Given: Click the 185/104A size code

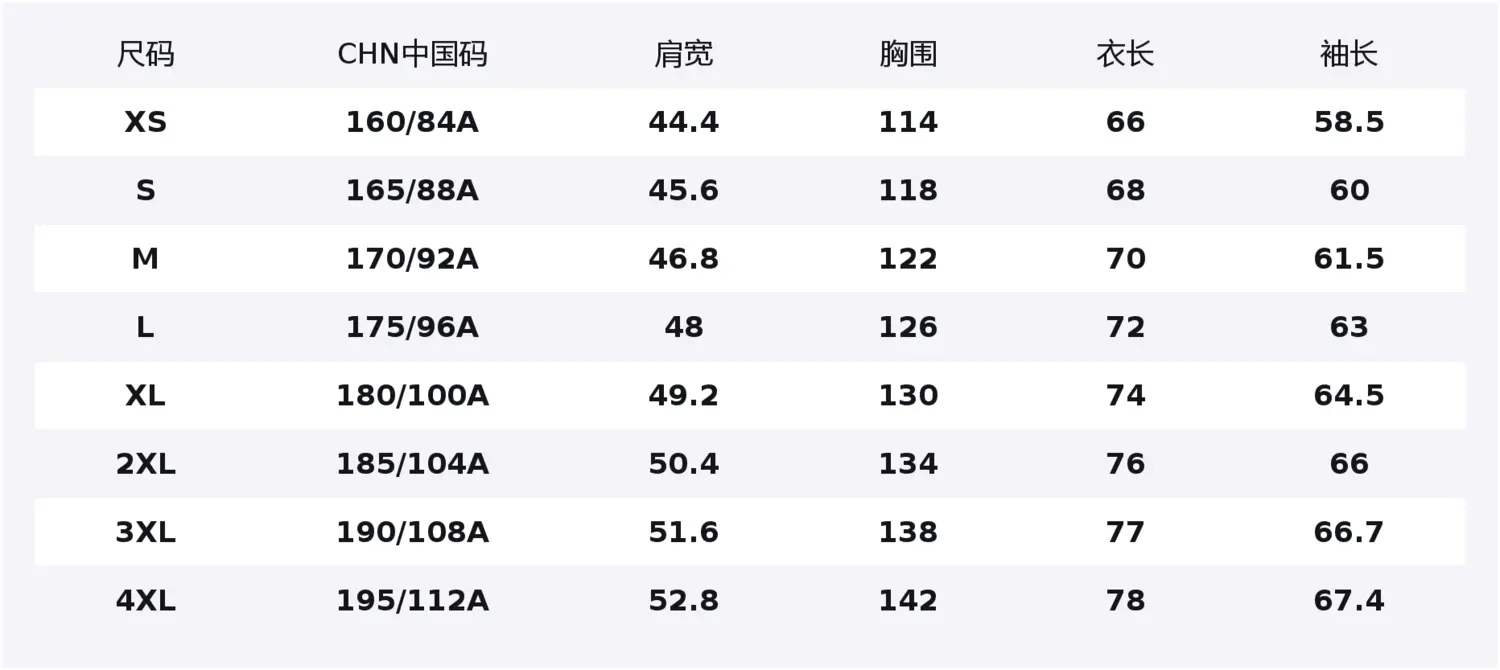Looking at the screenshot, I should point(412,464).
